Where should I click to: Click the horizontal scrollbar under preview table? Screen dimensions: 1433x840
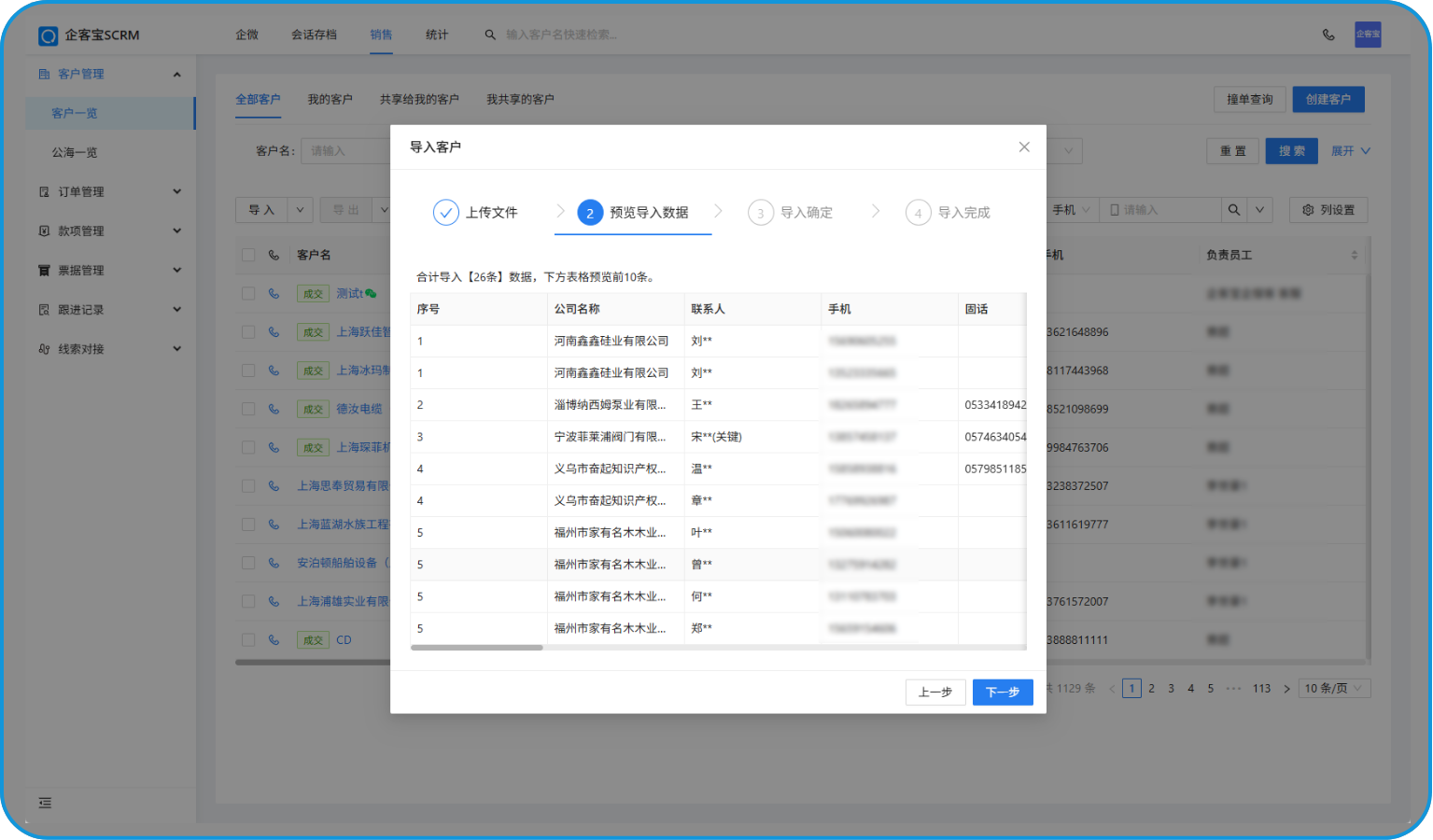tap(477, 648)
